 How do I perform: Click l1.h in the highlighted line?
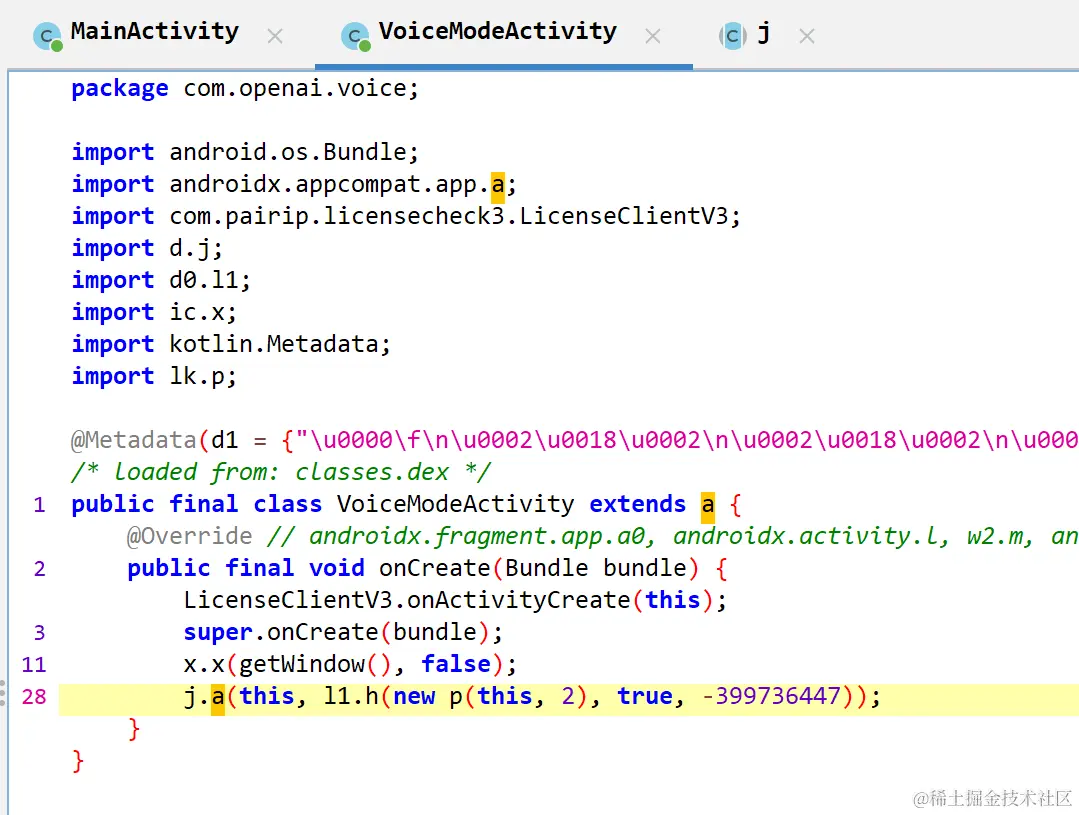pos(351,696)
